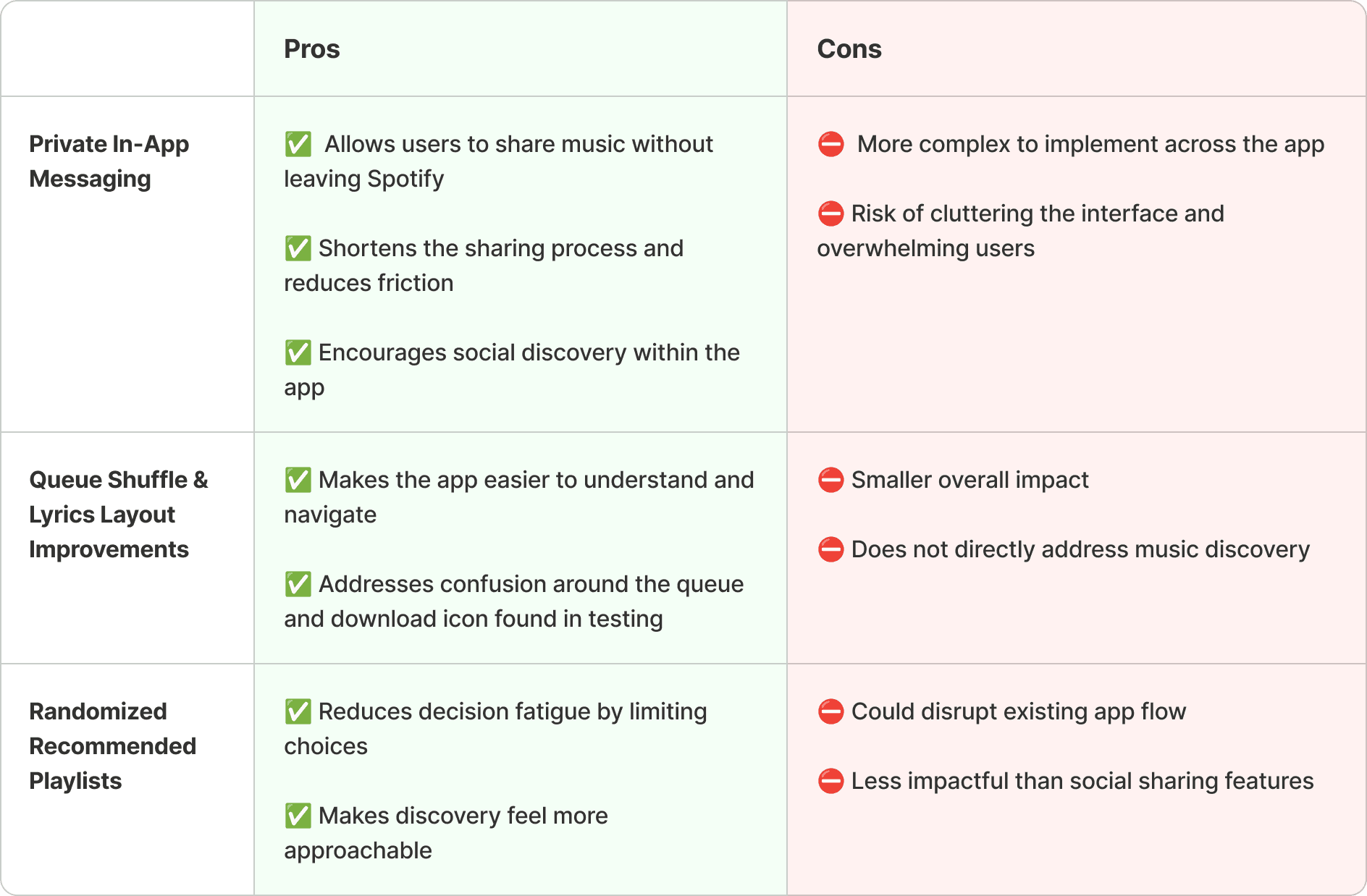Click the red icon before "Less impactful than social sharing"
The image size is (1367, 896).
830,781
